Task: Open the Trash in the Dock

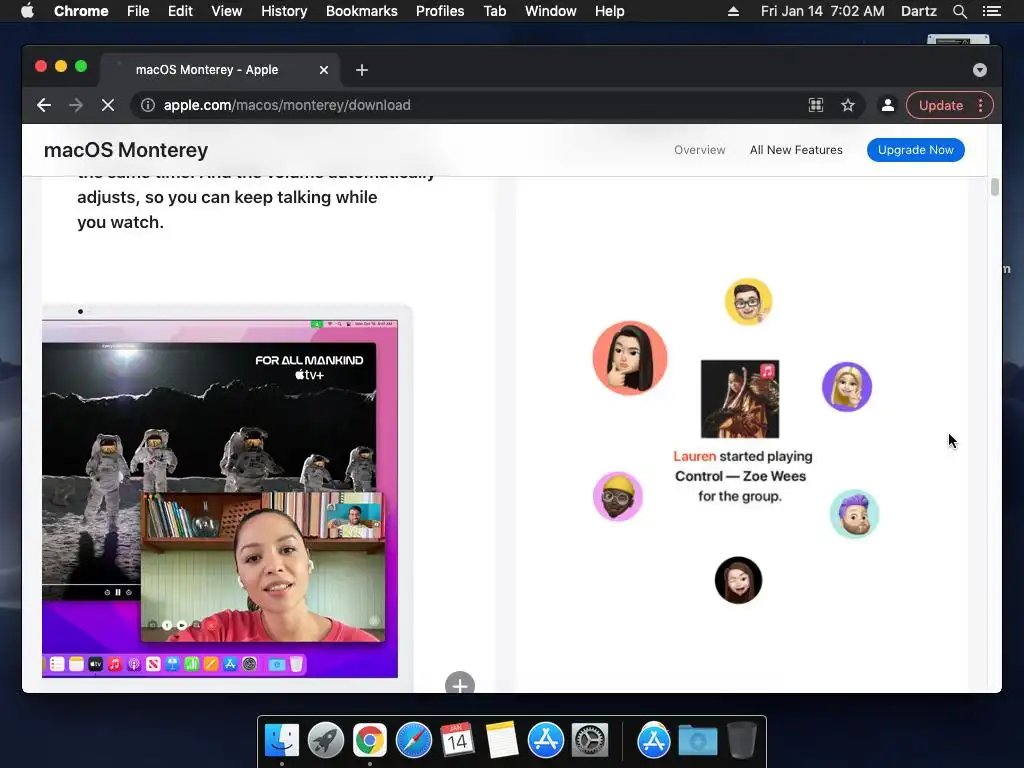Action: tap(741, 740)
